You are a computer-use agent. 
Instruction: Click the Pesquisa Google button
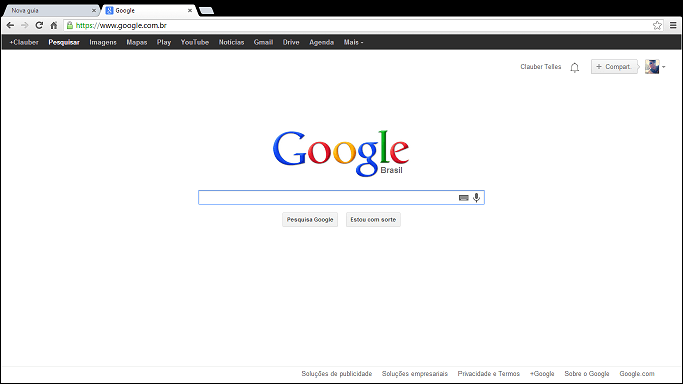click(x=310, y=219)
